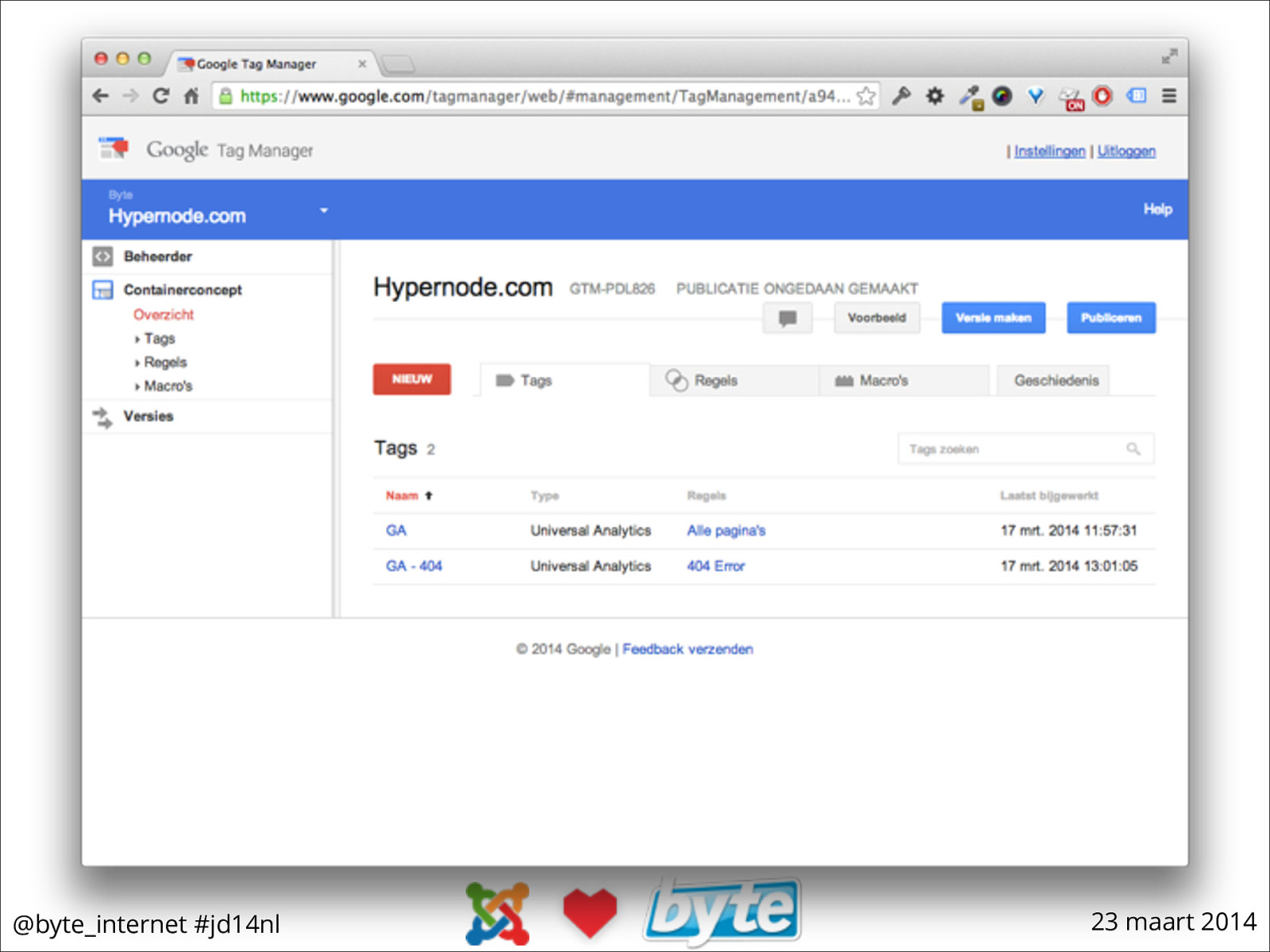Select Overzicht in the sidebar
The width and height of the screenshot is (1270, 952).
164,315
